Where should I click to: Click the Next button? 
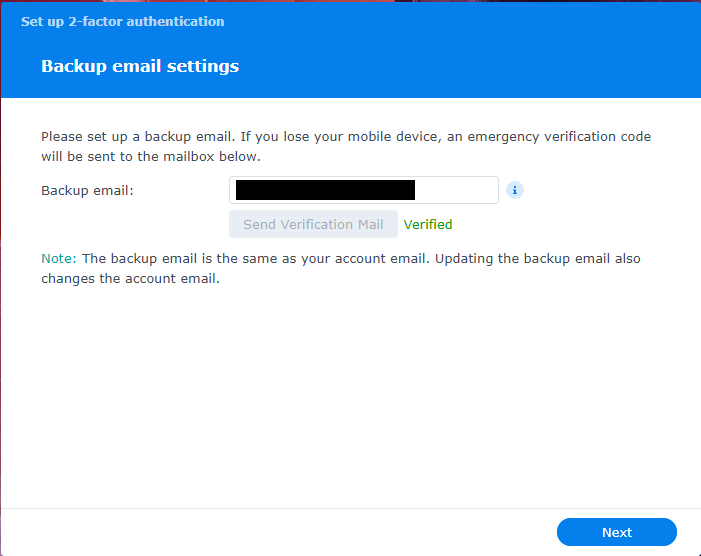pyautogui.click(x=616, y=532)
